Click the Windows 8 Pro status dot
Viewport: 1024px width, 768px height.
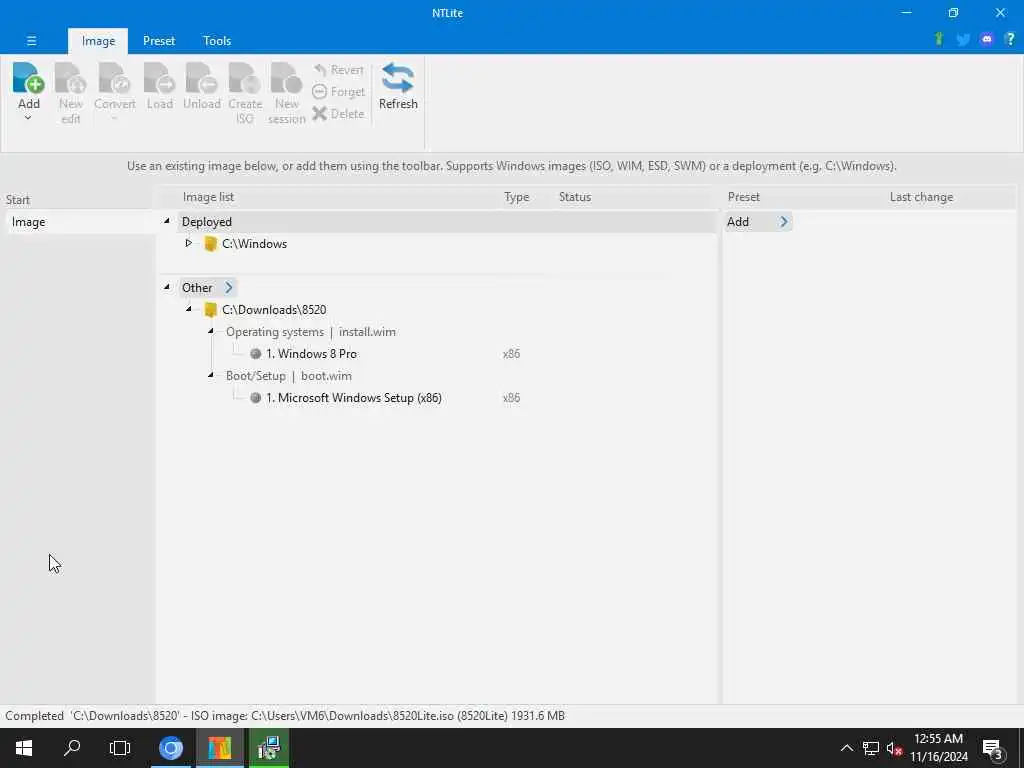pos(255,354)
